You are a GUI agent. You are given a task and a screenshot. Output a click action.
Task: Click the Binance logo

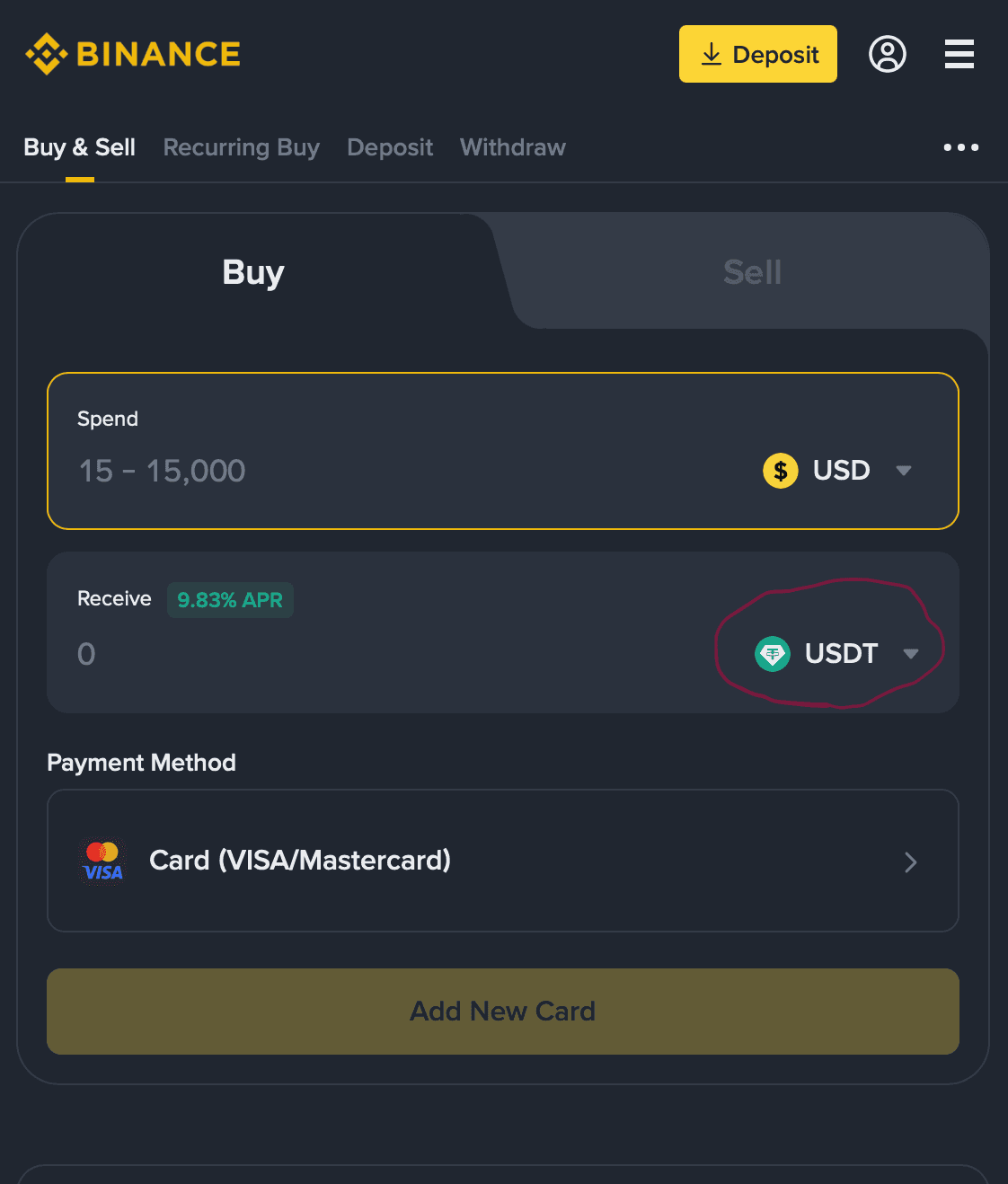133,54
